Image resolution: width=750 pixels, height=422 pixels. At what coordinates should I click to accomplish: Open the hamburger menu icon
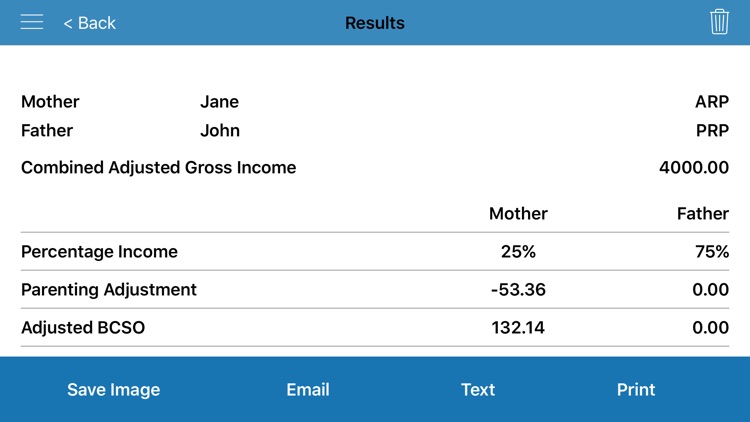point(32,22)
